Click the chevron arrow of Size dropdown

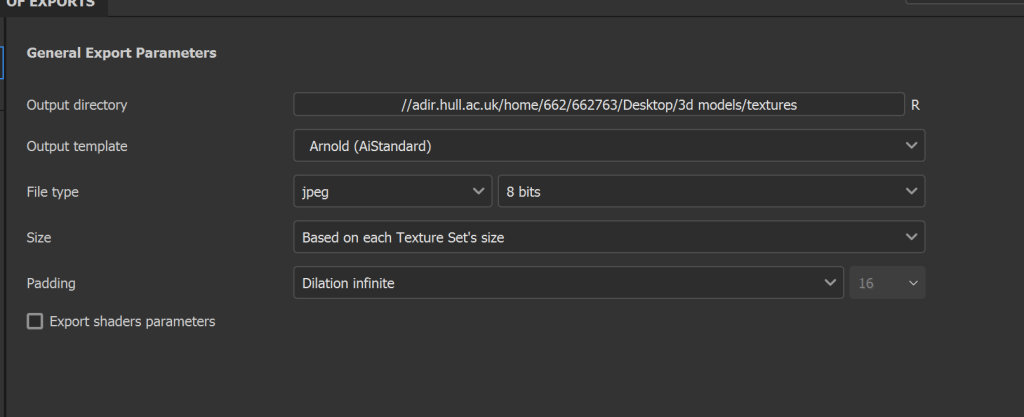click(912, 237)
